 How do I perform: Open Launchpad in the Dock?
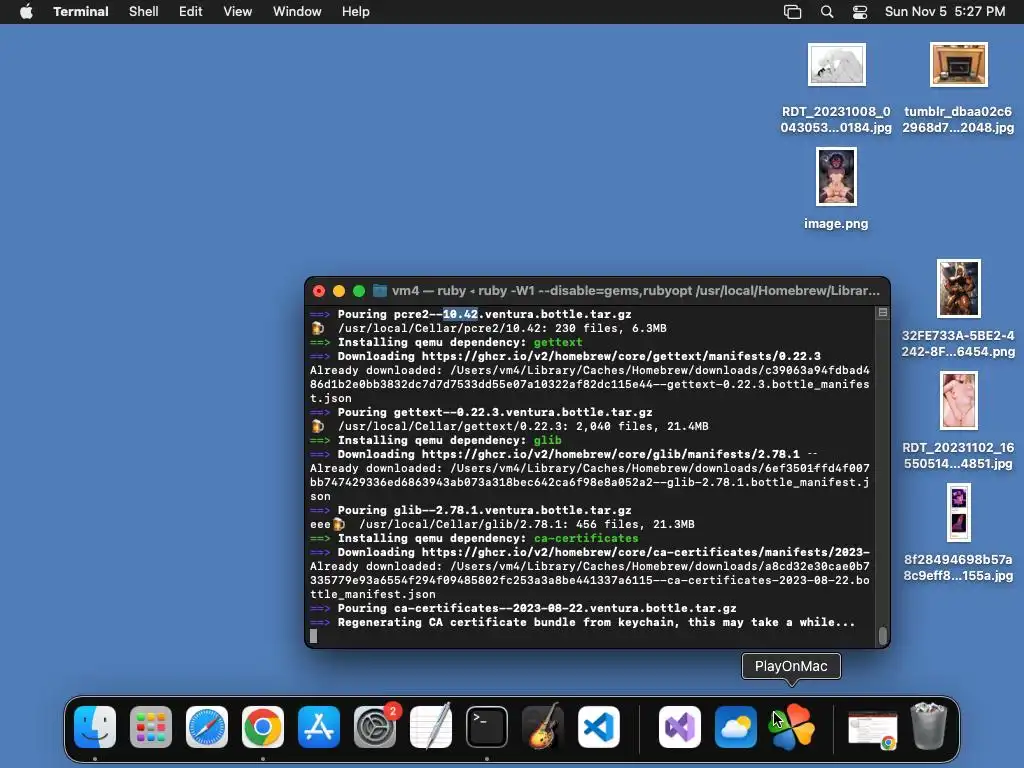tap(151, 727)
